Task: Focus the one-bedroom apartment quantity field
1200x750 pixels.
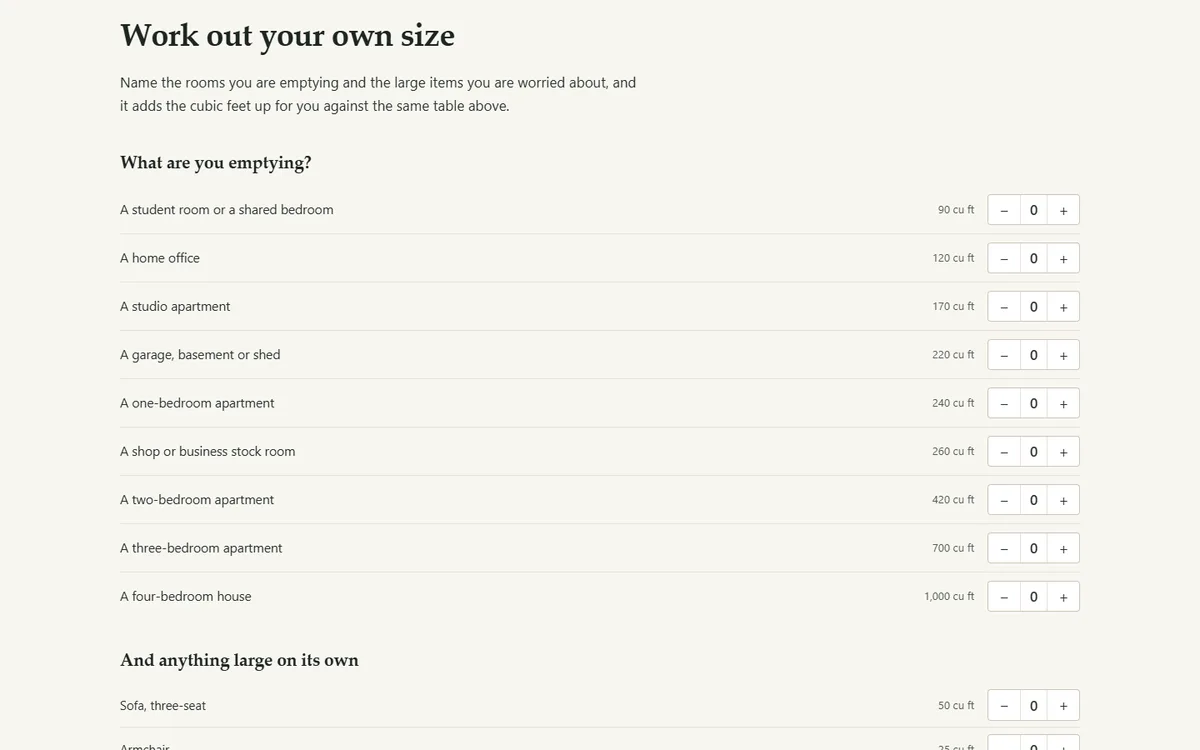Action: (x=1034, y=403)
